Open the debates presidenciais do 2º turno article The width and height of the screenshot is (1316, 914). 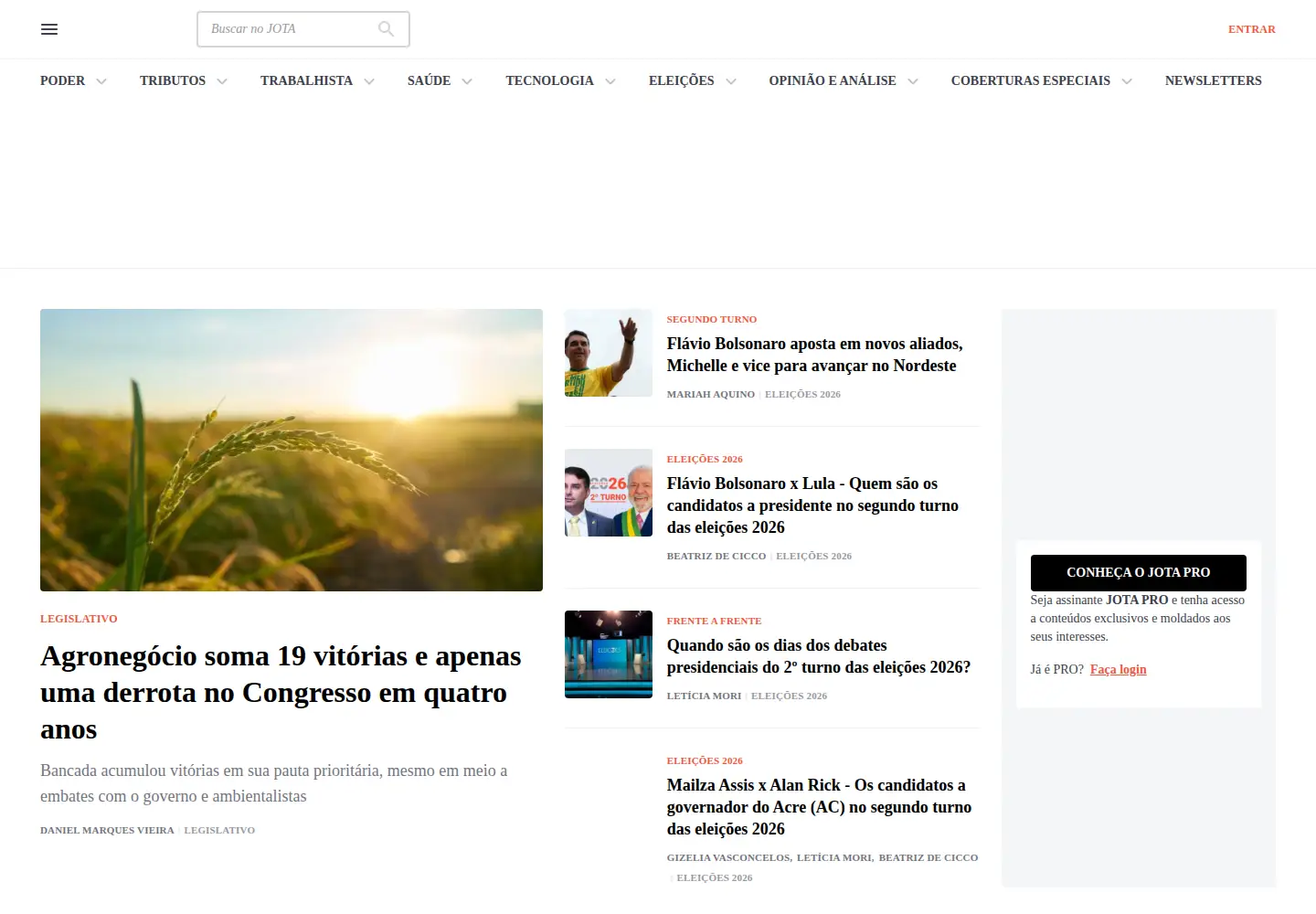[x=819, y=656]
